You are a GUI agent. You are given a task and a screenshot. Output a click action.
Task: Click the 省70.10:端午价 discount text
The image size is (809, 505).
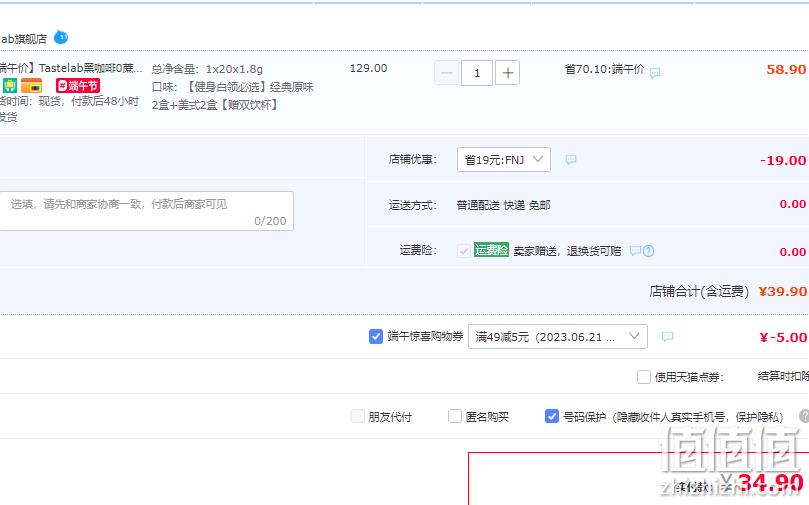point(604,69)
